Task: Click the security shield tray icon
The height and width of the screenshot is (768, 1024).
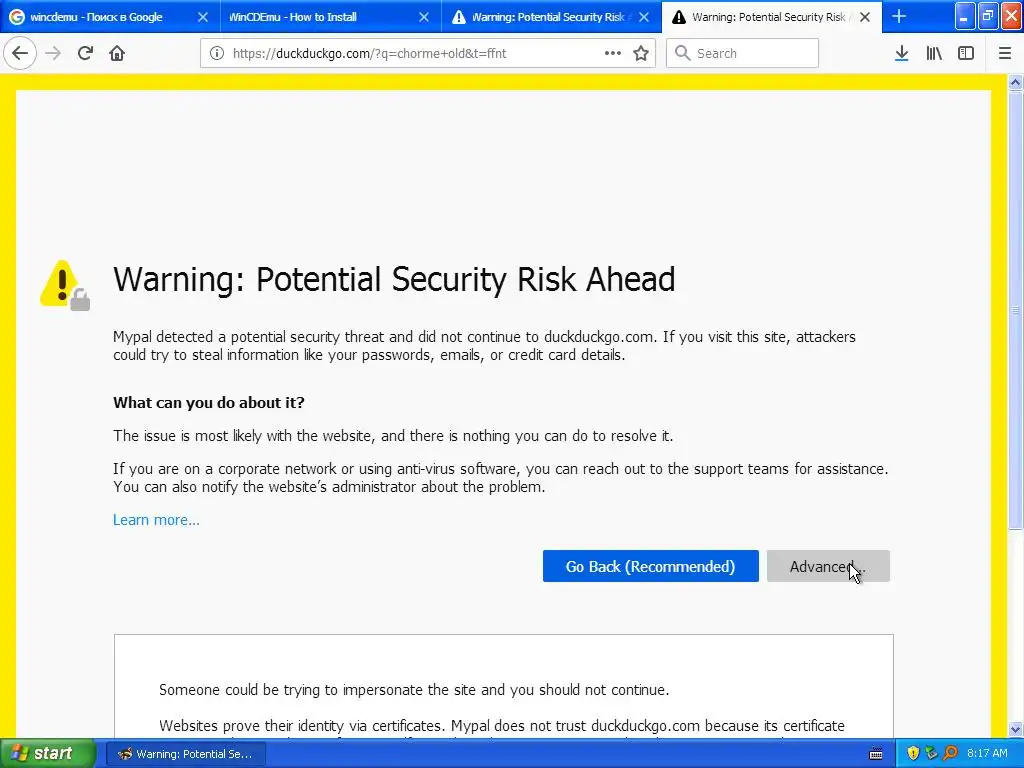Action: tap(913, 753)
